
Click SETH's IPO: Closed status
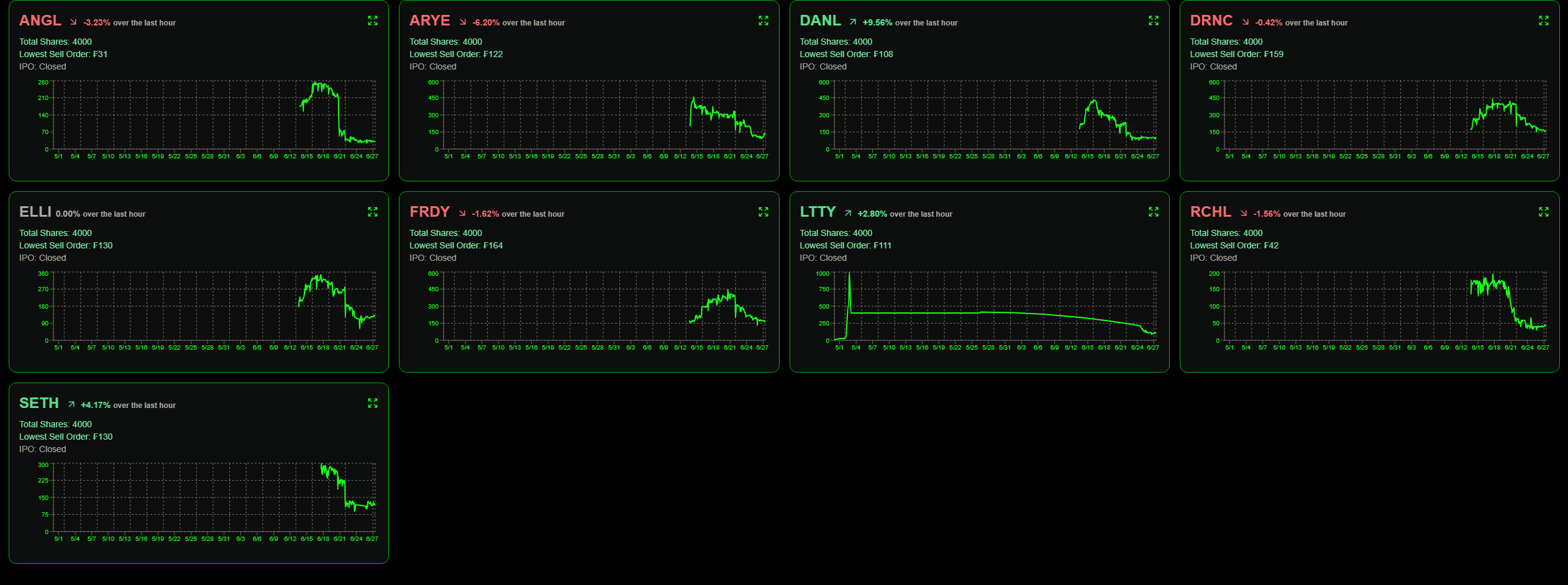tap(42, 449)
